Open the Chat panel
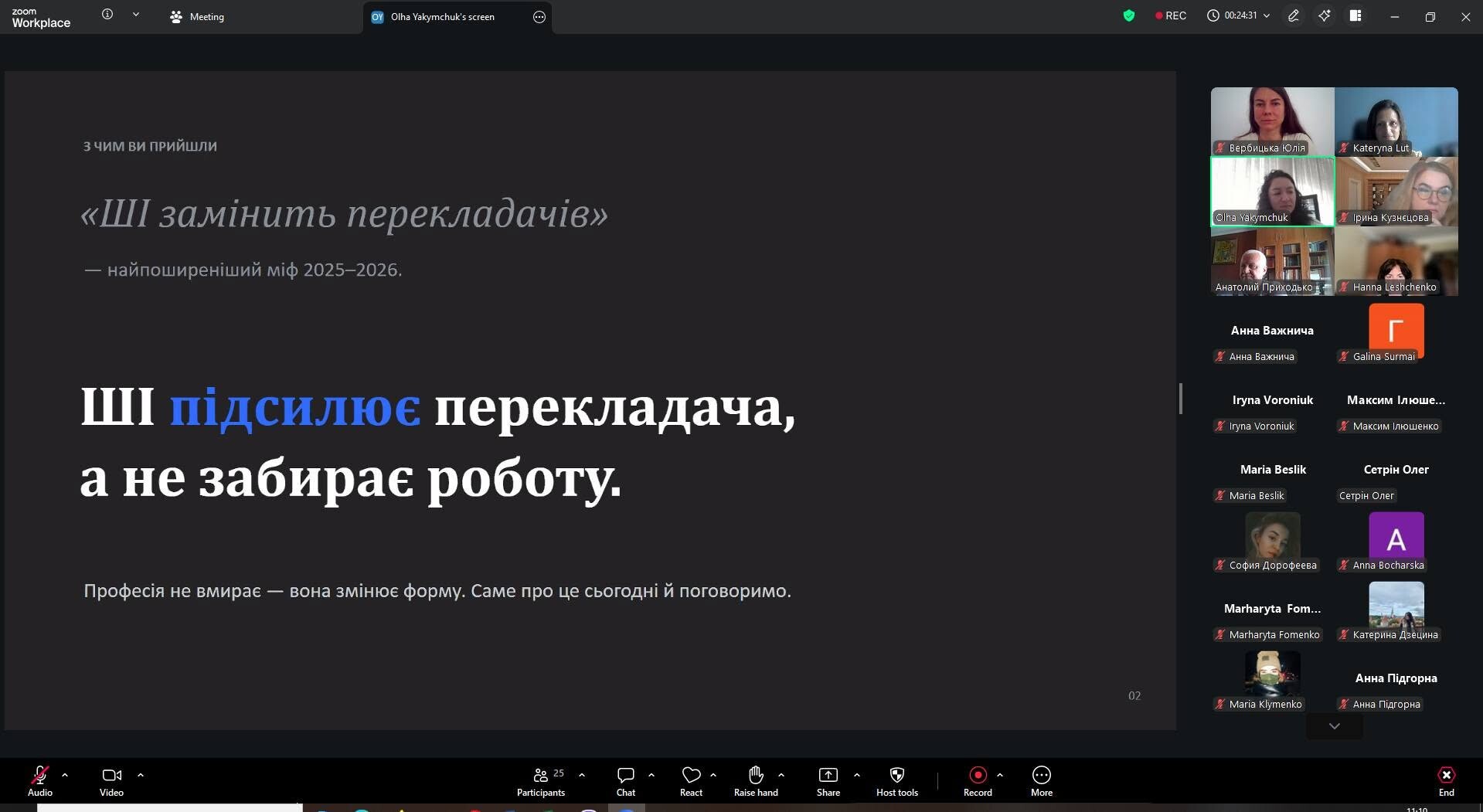1483x812 pixels. [x=626, y=780]
